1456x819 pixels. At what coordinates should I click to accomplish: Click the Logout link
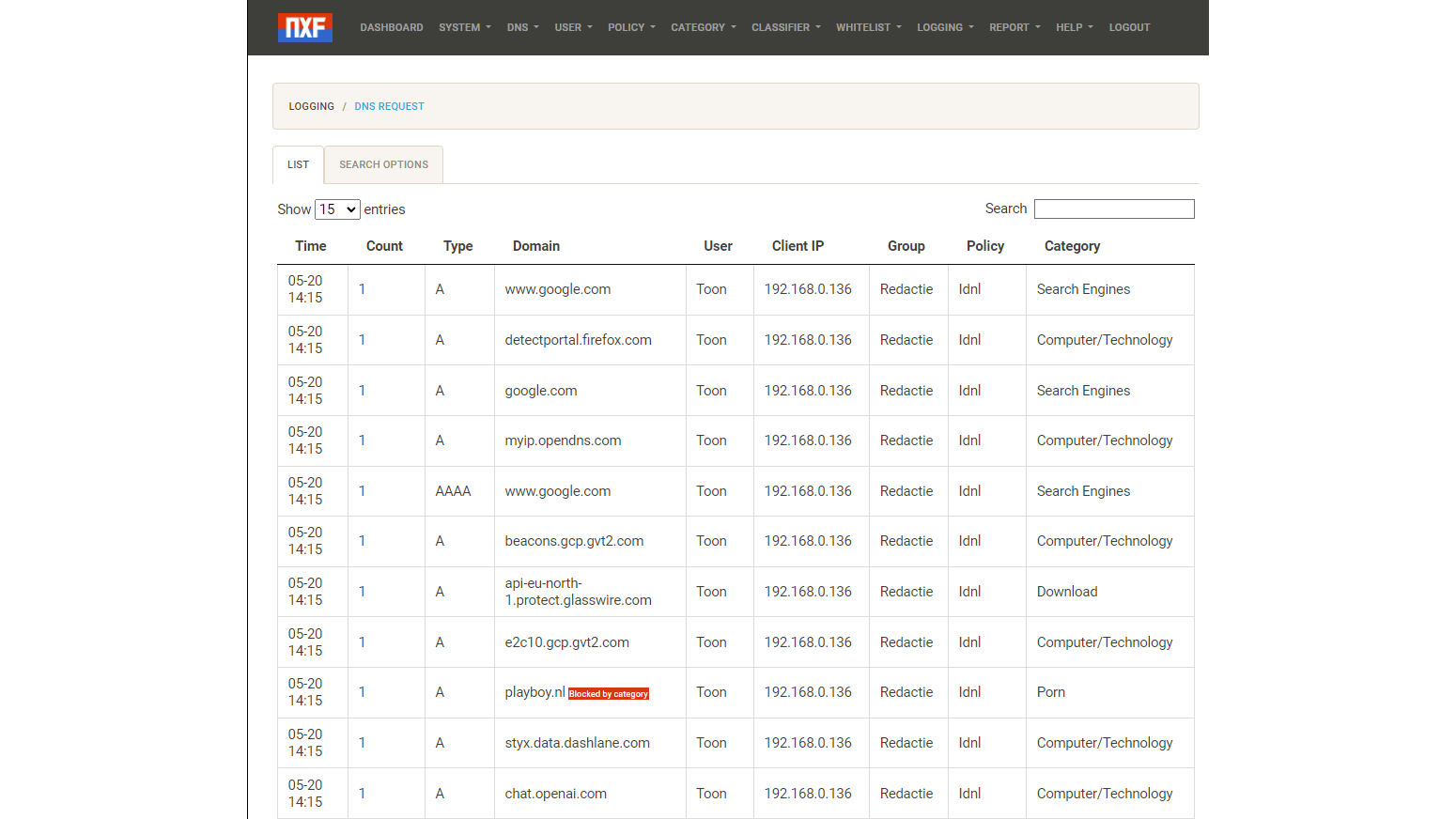tap(1129, 27)
